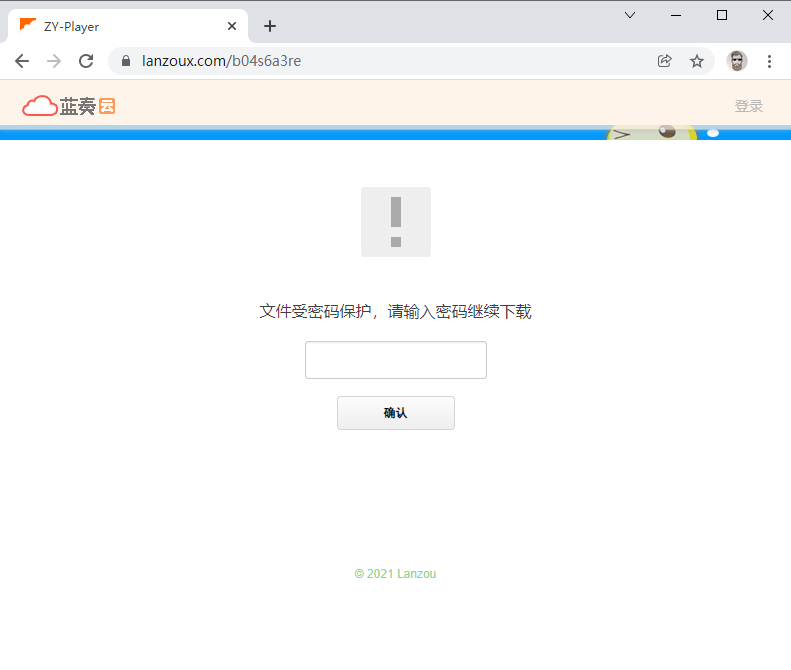This screenshot has height=670, width=791.
Task: Click the lanzoux.com address bar URL
Action: [221, 61]
